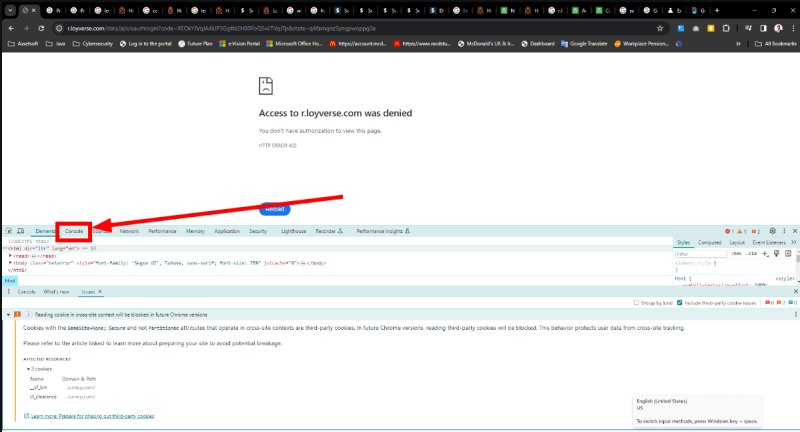
Task: Open the DevTools settings gear
Action: coord(773,230)
